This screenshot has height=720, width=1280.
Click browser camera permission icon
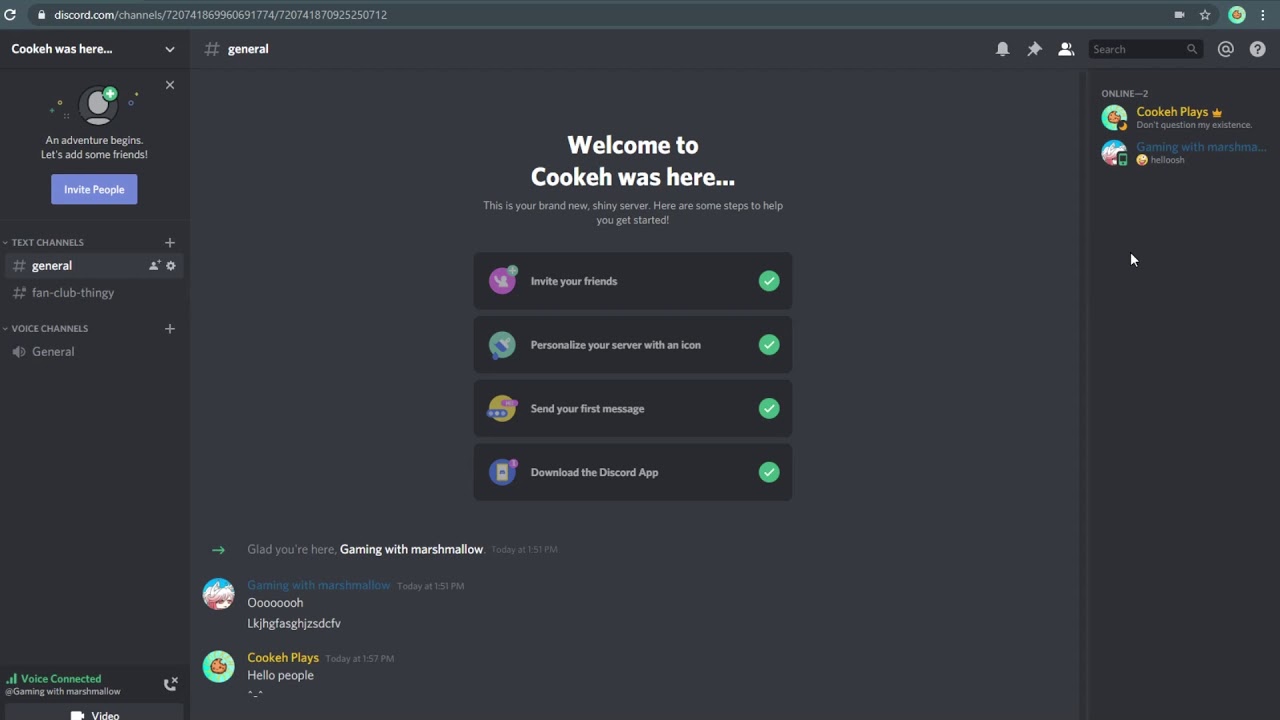[1179, 15]
